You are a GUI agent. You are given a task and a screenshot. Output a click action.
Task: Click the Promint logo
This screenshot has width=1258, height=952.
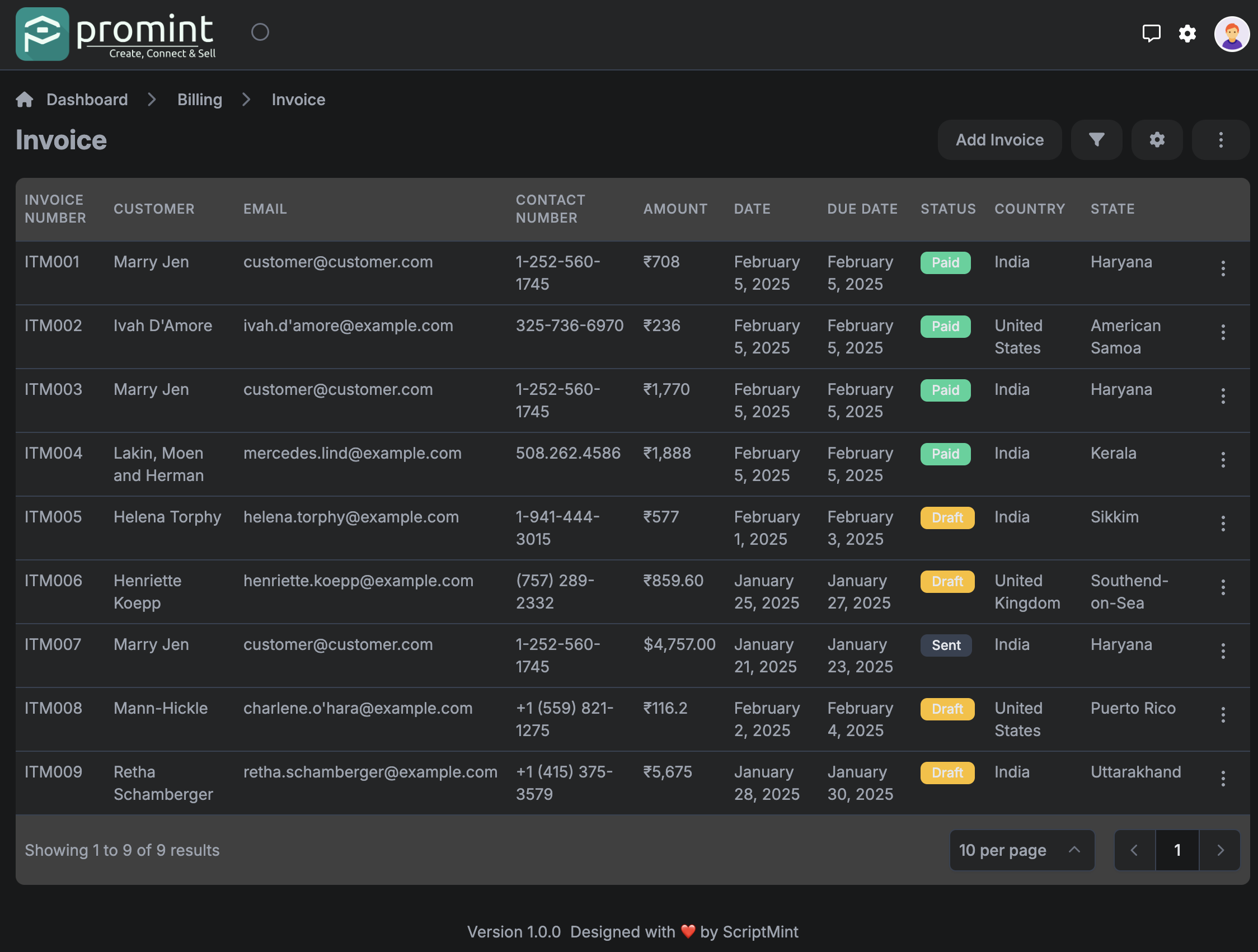pyautogui.click(x=116, y=34)
